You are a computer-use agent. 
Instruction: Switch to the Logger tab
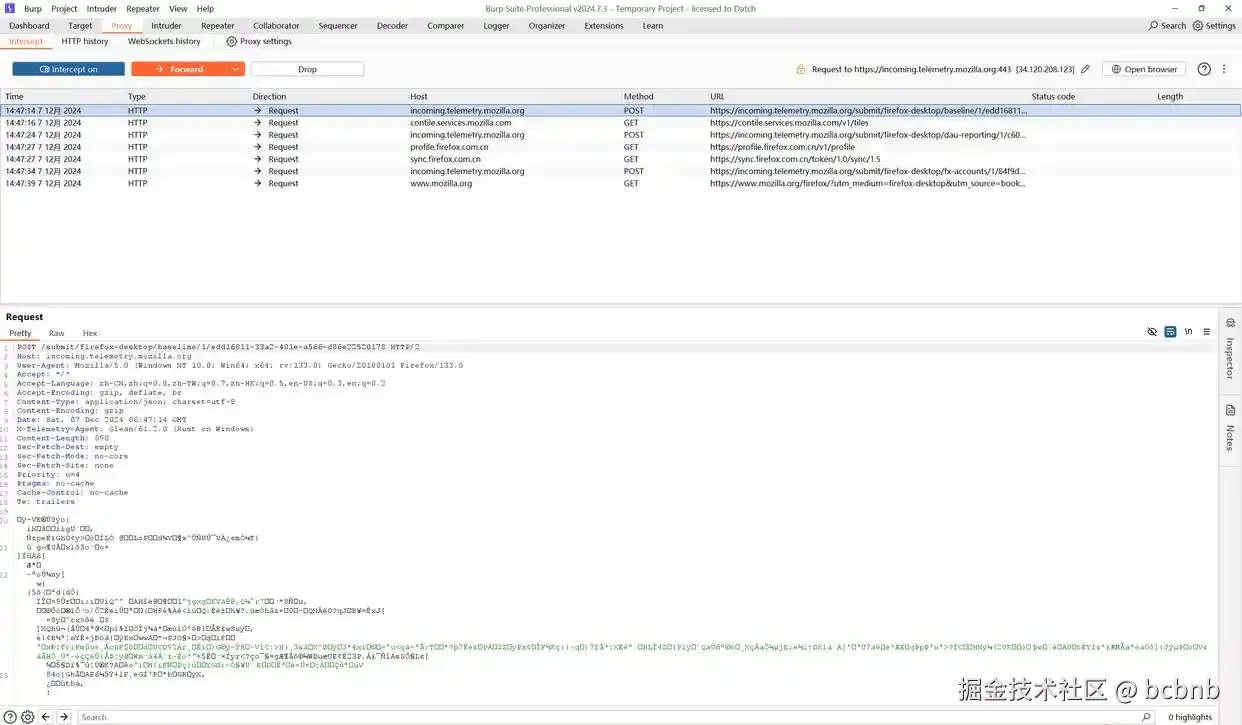[x=496, y=26]
